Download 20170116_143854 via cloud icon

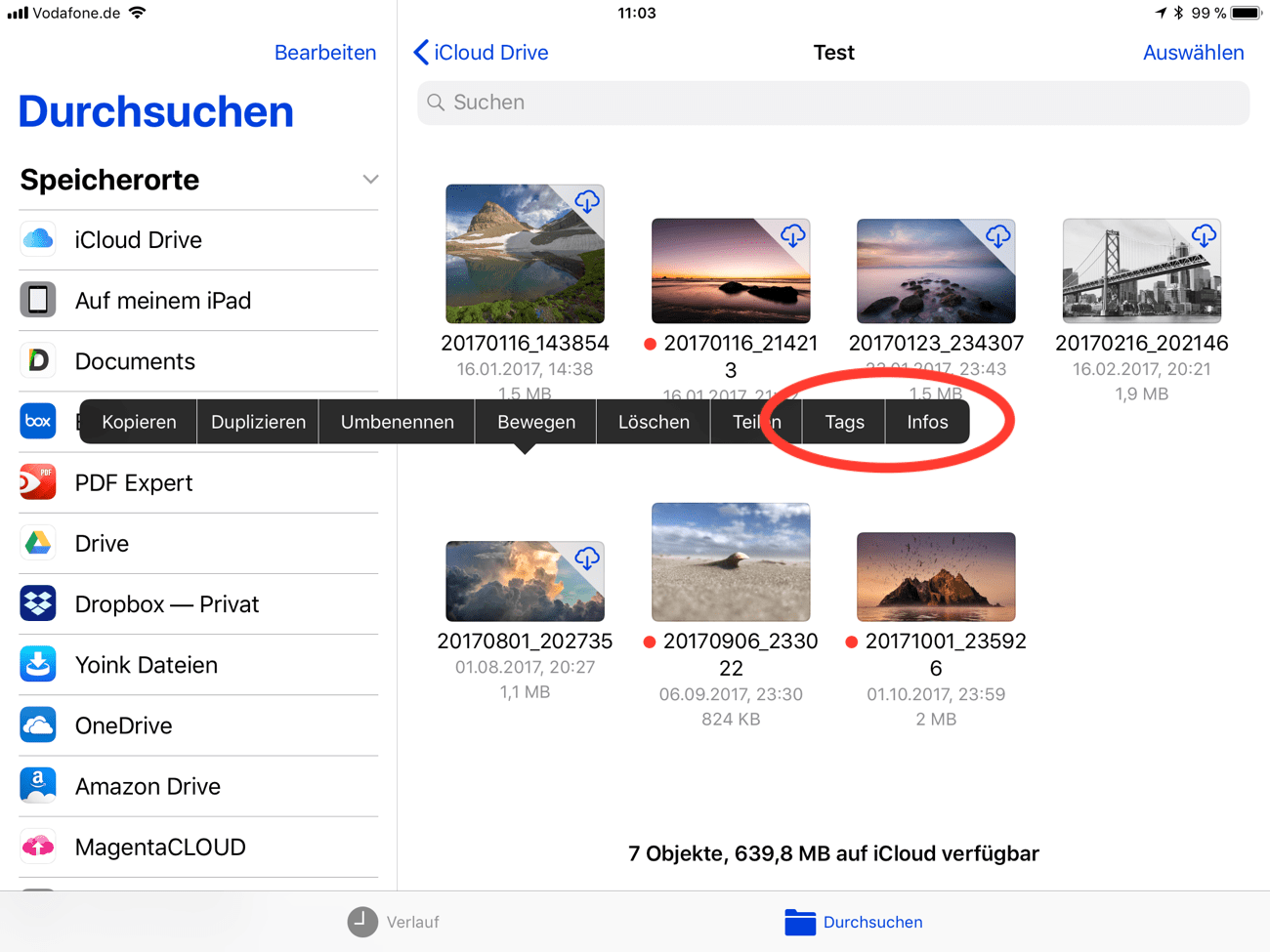[587, 202]
